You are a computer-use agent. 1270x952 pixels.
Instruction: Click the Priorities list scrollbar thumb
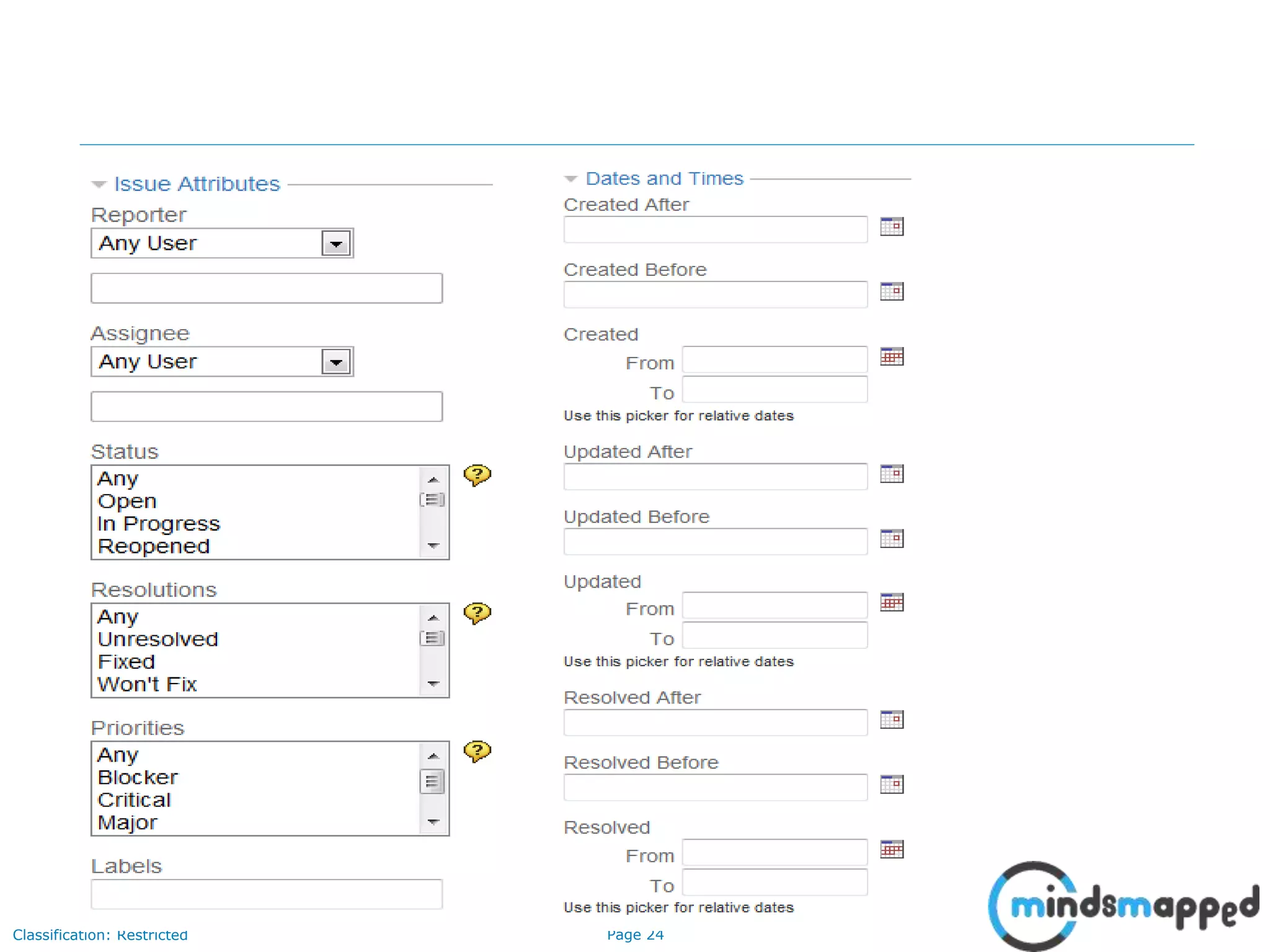(x=432, y=782)
